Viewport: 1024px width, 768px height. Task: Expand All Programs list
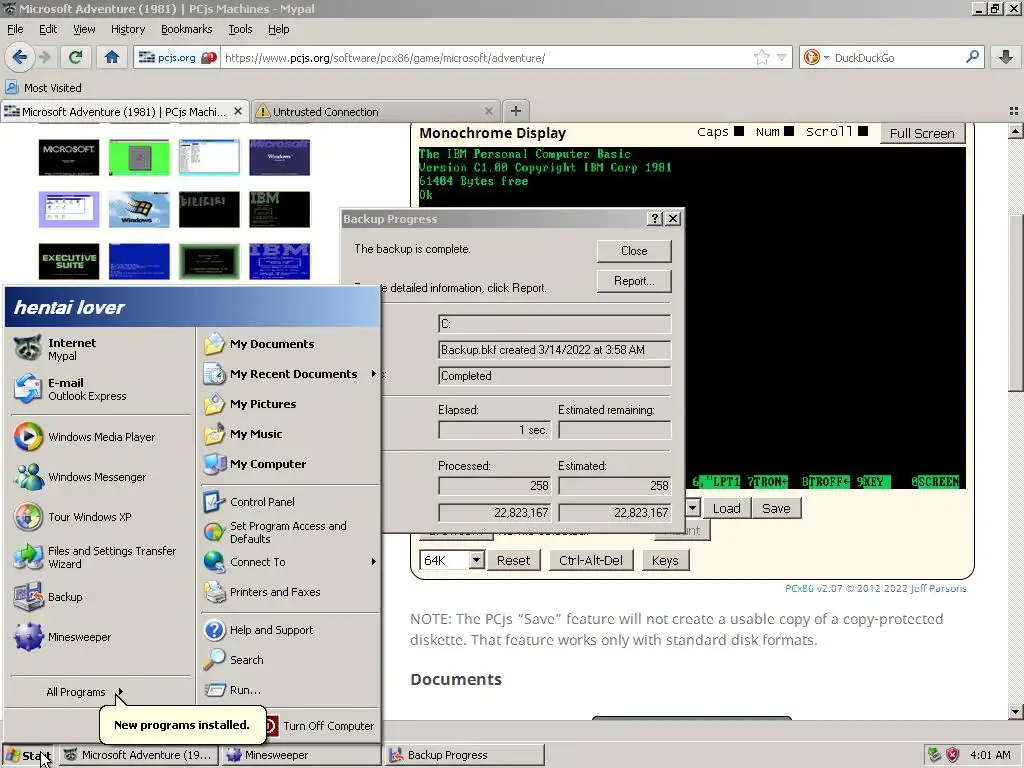[84, 692]
